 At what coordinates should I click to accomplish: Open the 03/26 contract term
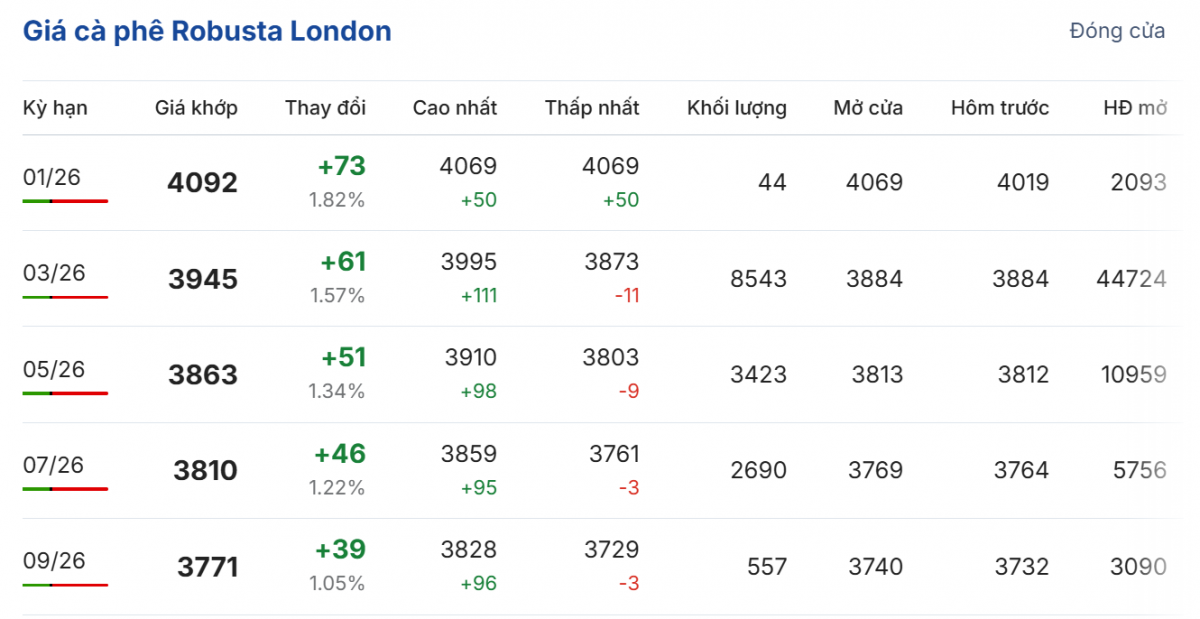(54, 273)
